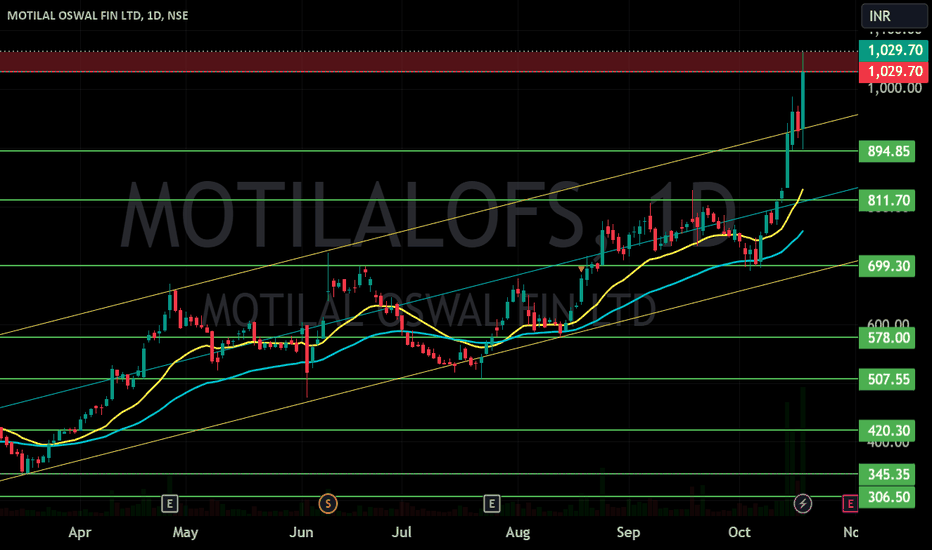
Task: Click the 1,000.00 price scale value
Action: 895,89
